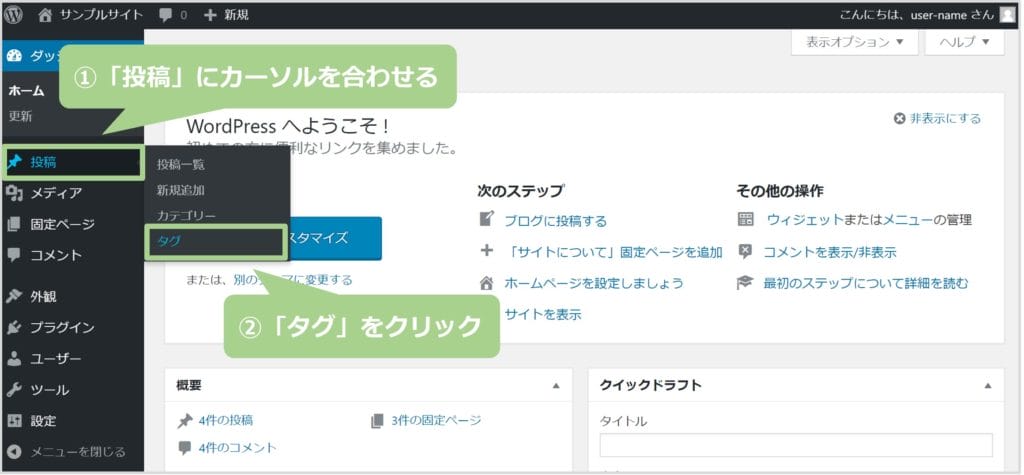Open the ブログに投稿する link
Image resolution: width=1024 pixels, height=475 pixels.
click(555, 221)
